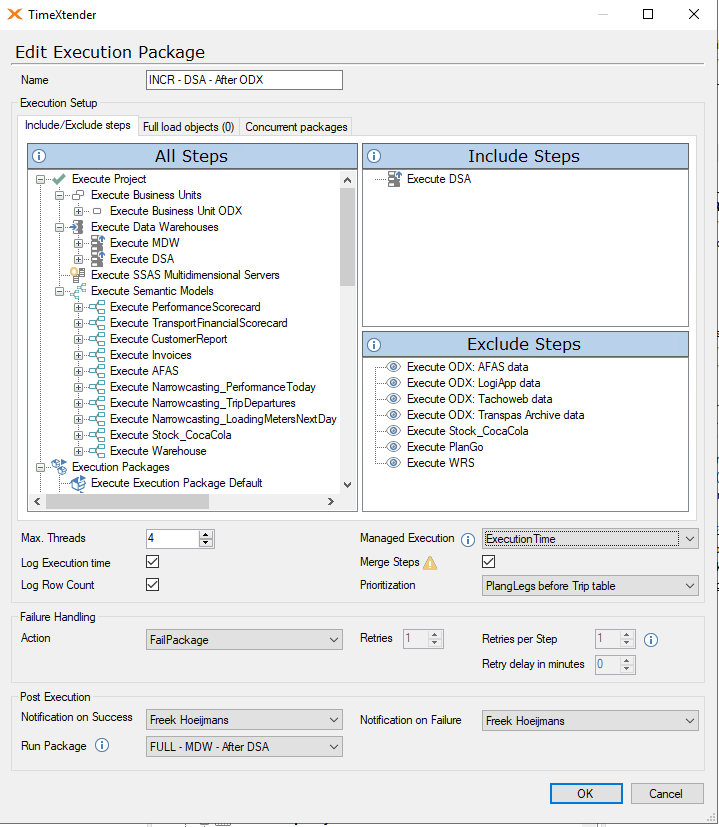Expand the Execute Business Unit ODX node
This screenshot has height=827, width=719.
coord(79,211)
